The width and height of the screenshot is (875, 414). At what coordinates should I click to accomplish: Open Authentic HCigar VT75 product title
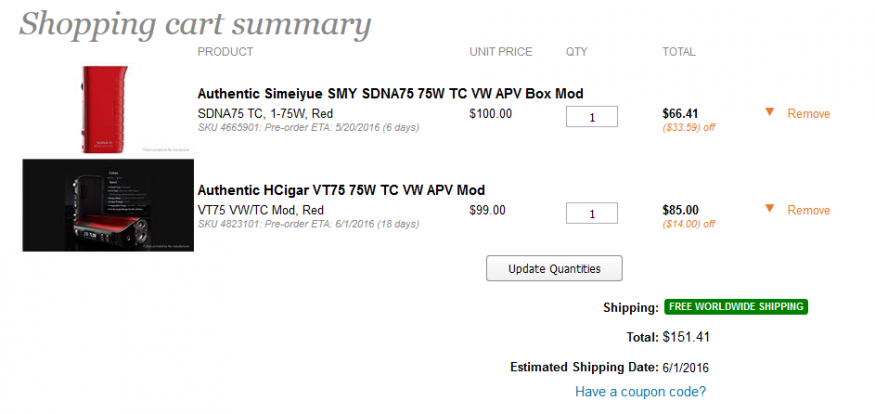[x=341, y=190]
